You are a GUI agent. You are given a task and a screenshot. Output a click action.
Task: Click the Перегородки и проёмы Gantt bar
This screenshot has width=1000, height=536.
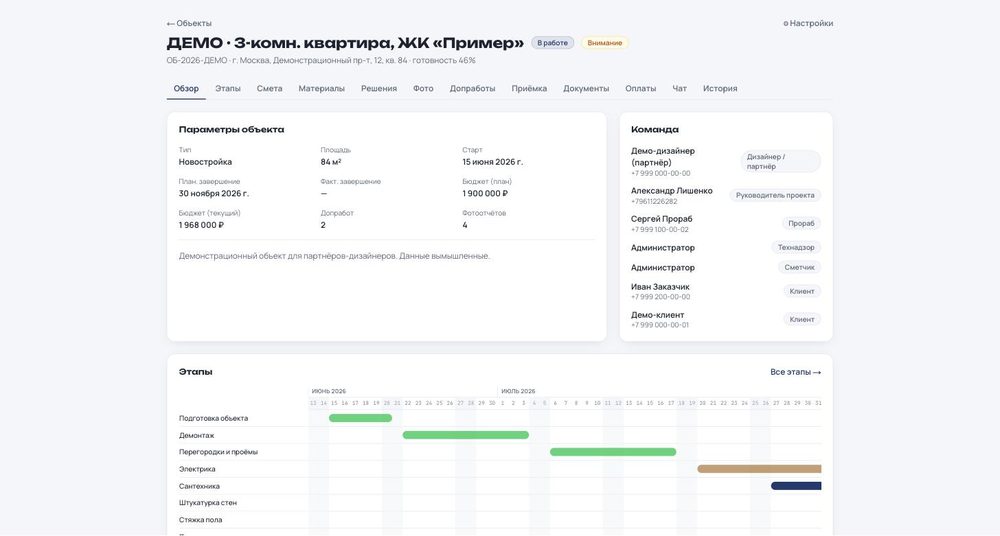click(613, 452)
